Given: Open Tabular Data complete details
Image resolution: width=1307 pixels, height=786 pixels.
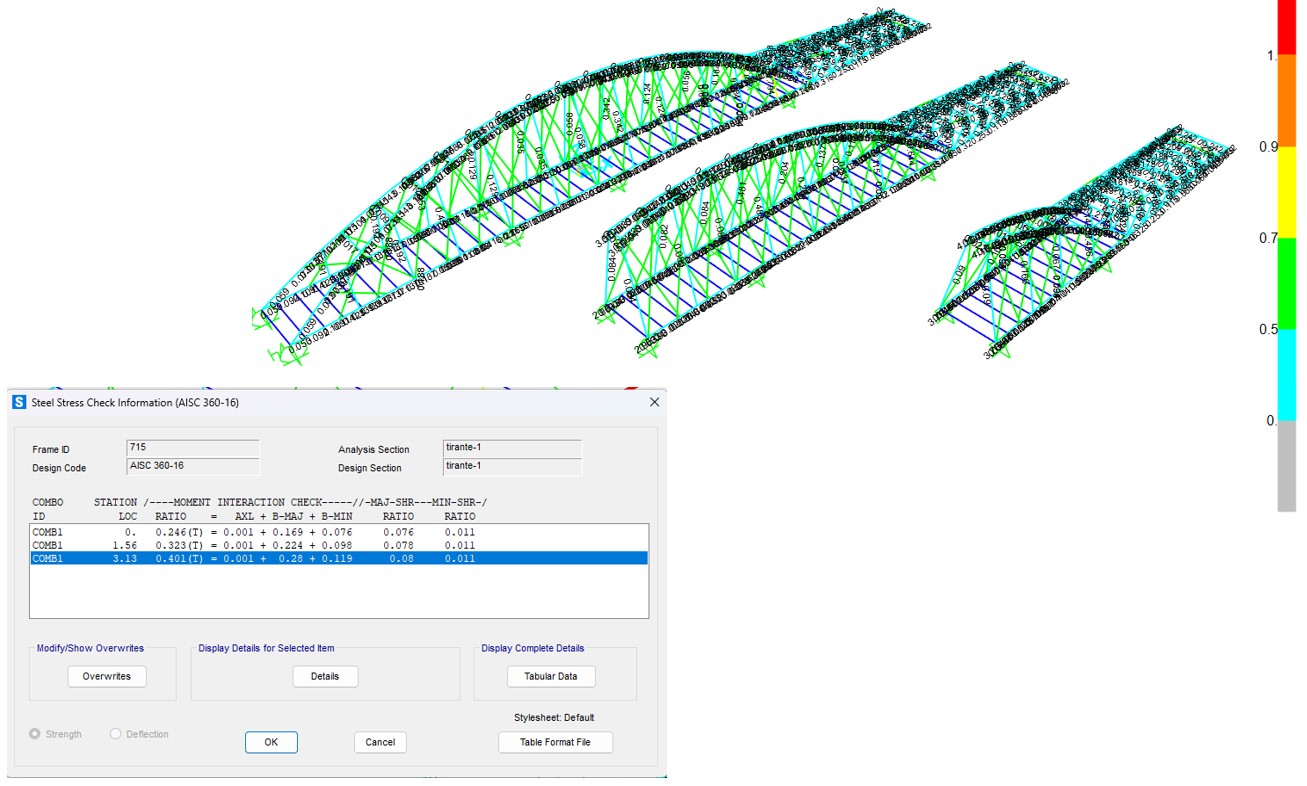Looking at the screenshot, I should 550,676.
